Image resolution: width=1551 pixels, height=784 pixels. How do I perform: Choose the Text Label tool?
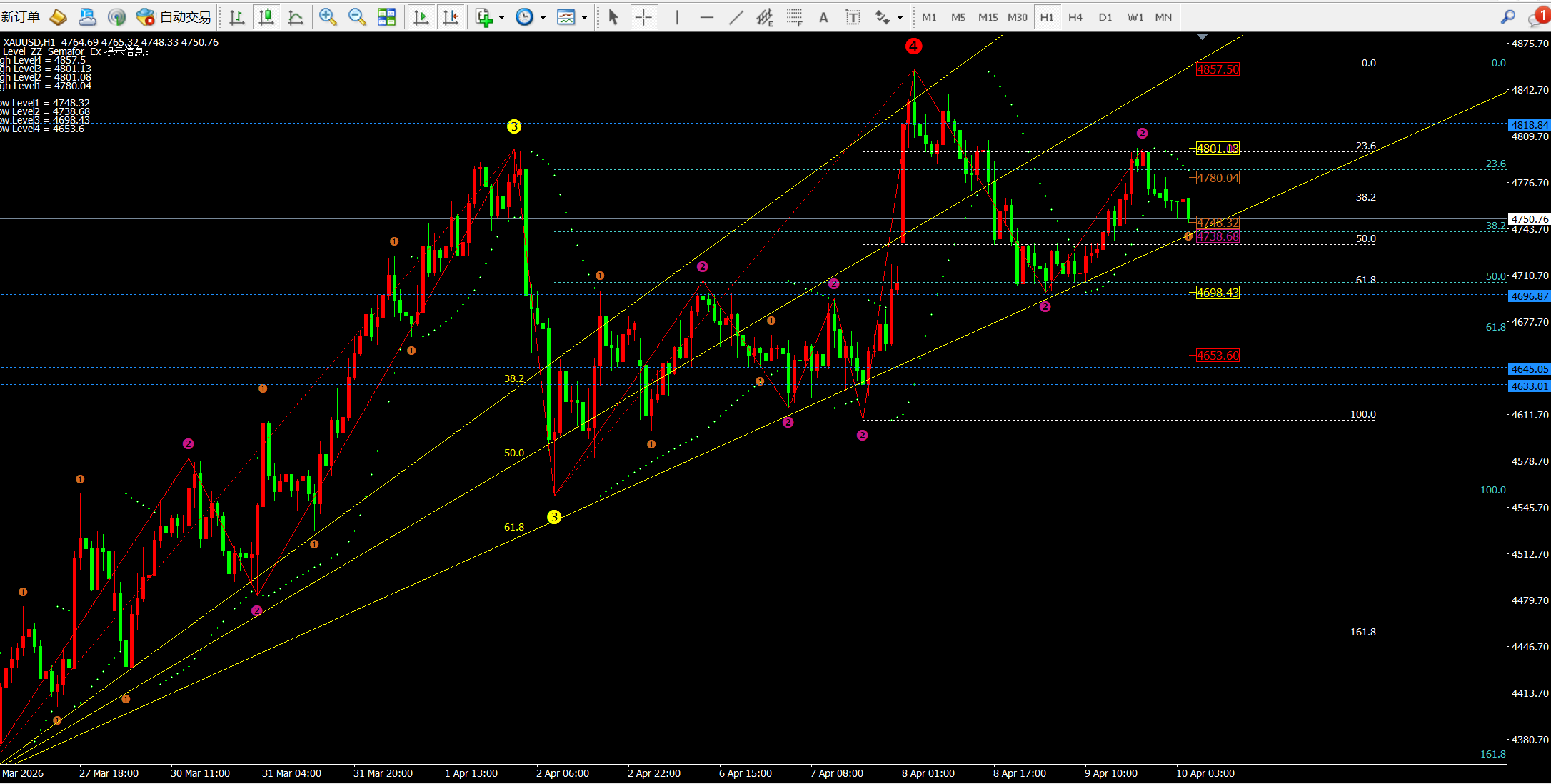(x=853, y=17)
